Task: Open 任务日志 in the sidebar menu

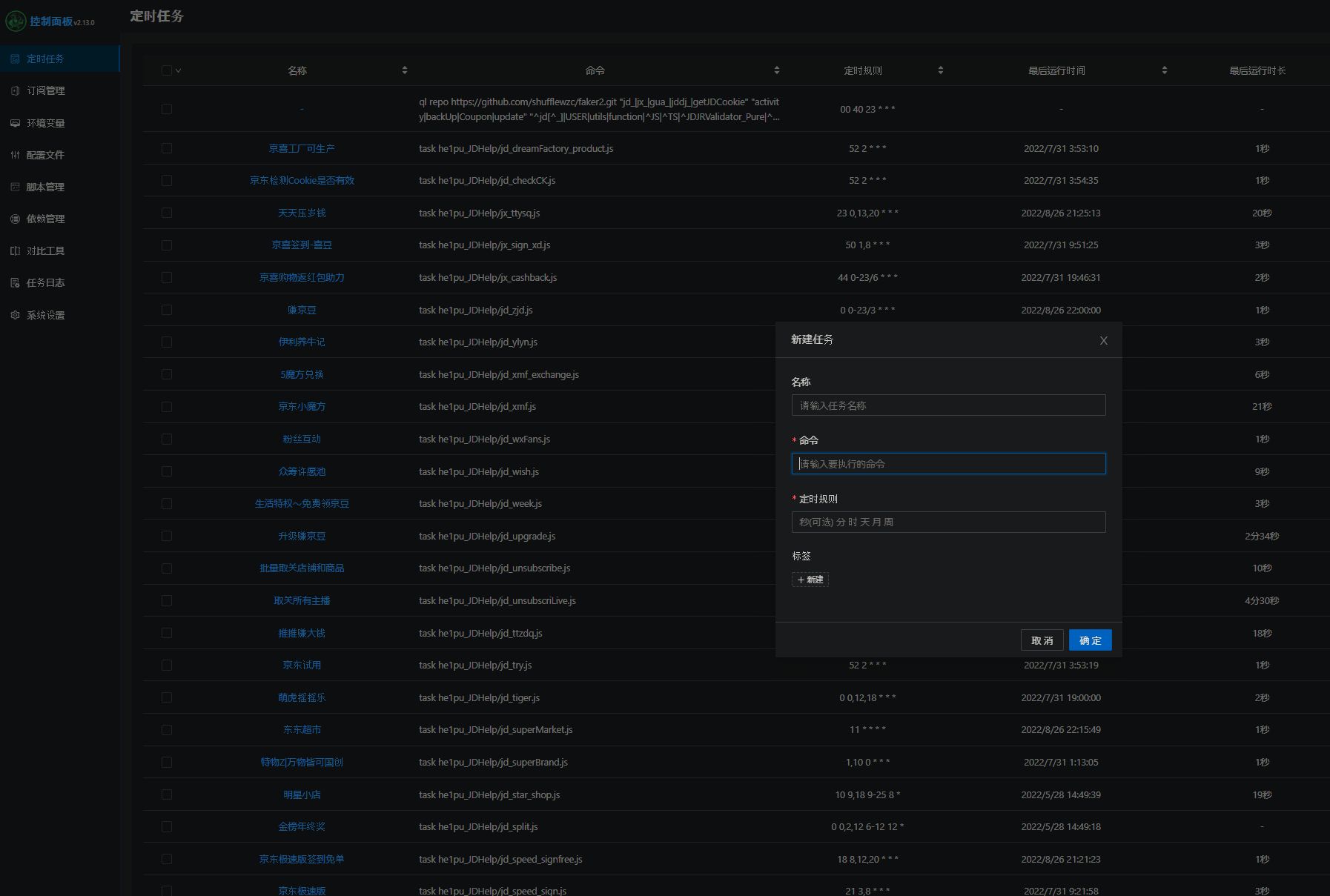Action: (45, 282)
